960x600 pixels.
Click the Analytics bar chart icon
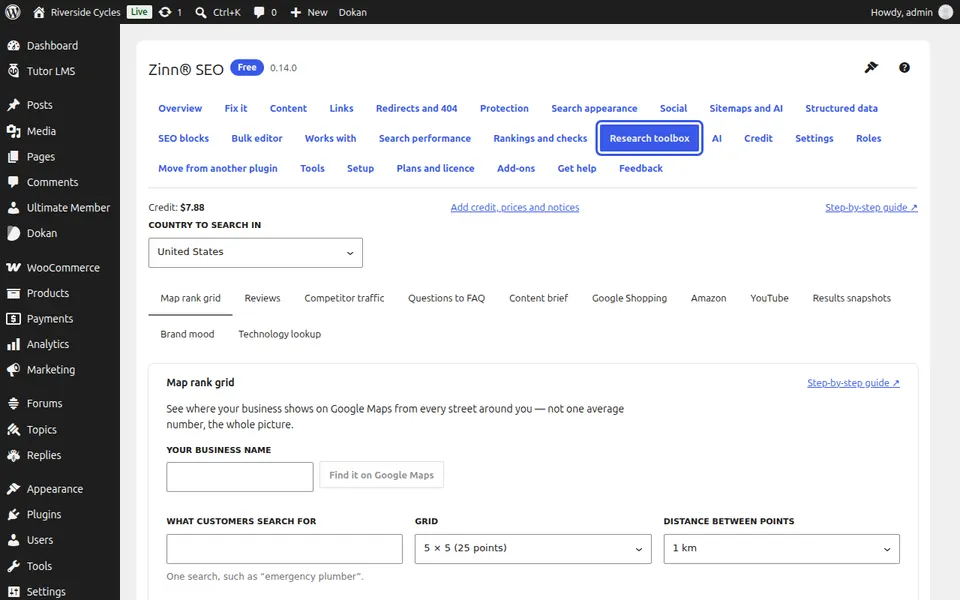[13, 344]
